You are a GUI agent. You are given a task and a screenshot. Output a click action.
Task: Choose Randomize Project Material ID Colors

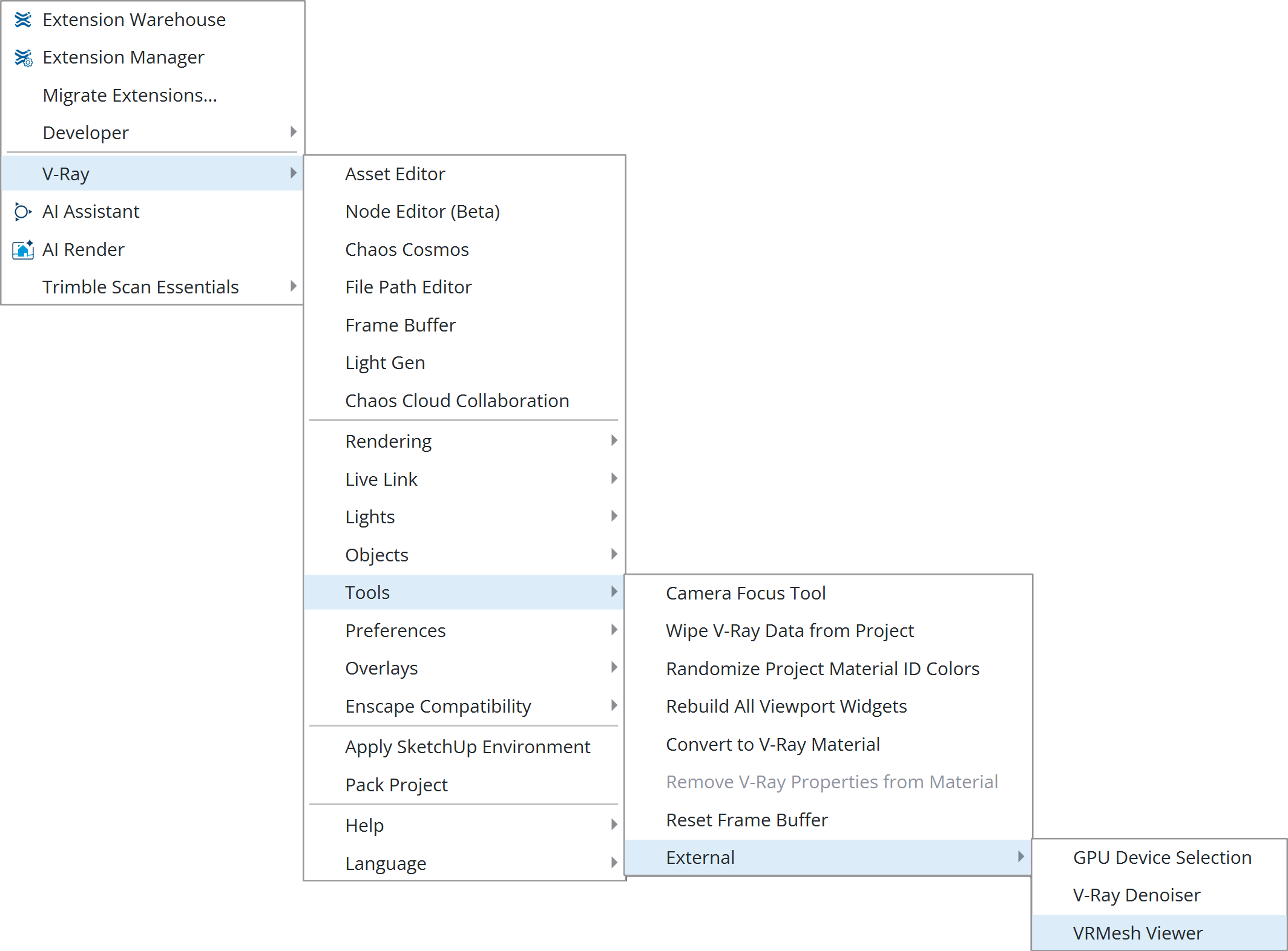(x=828, y=669)
